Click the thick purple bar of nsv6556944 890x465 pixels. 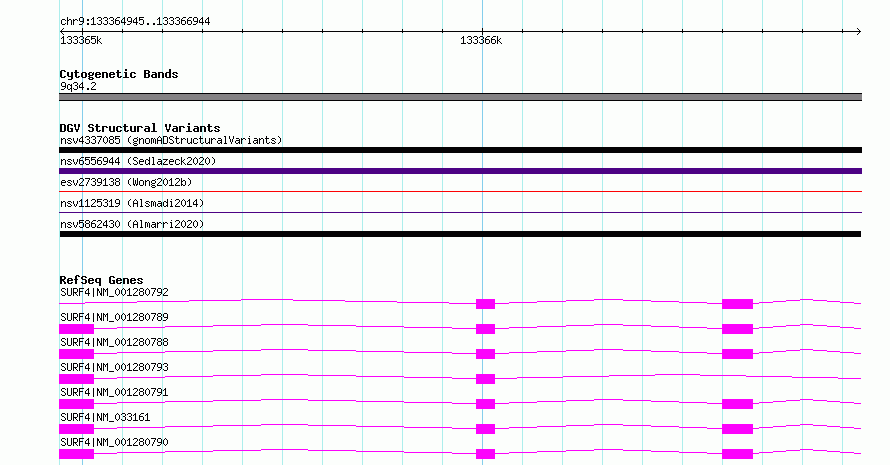click(460, 171)
